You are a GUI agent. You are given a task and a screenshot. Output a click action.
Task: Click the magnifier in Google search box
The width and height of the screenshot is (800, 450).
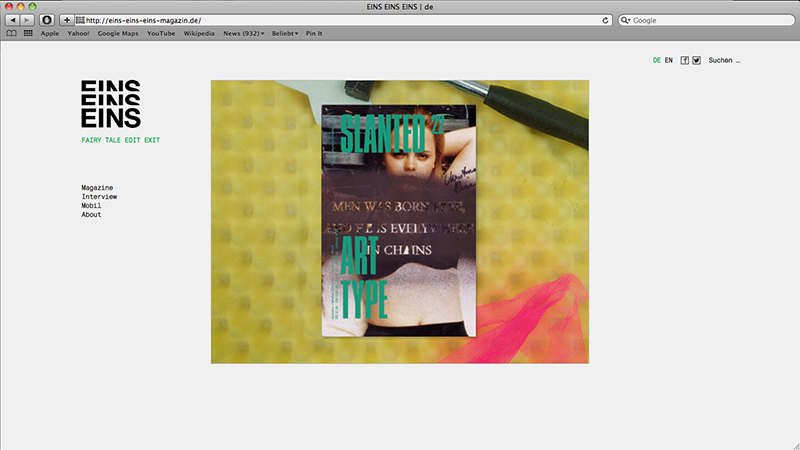point(625,20)
